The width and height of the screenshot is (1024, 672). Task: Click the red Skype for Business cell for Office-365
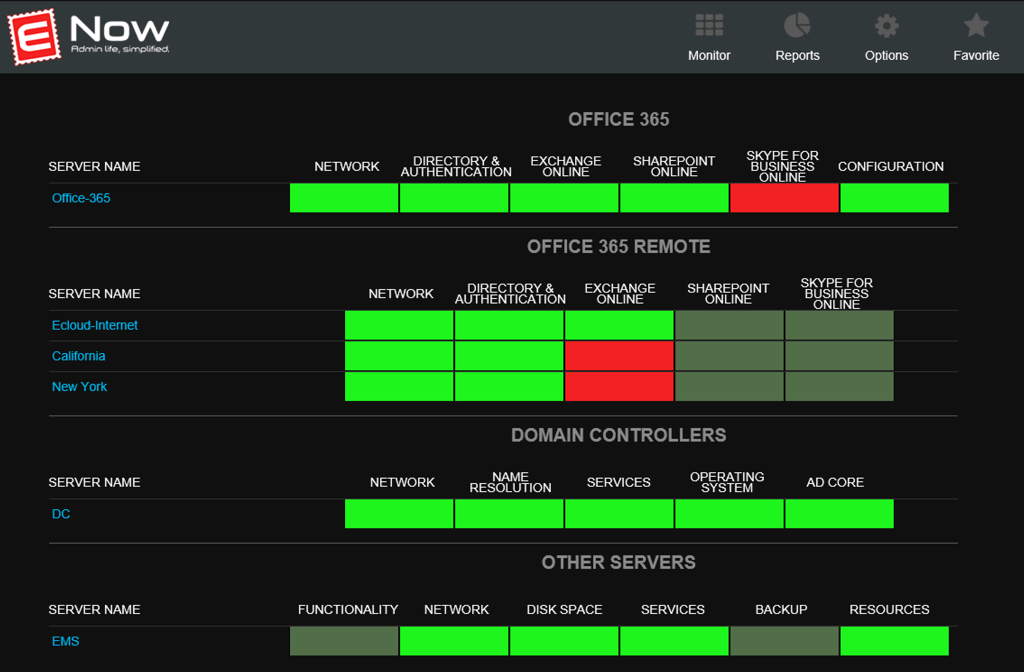click(x=784, y=198)
